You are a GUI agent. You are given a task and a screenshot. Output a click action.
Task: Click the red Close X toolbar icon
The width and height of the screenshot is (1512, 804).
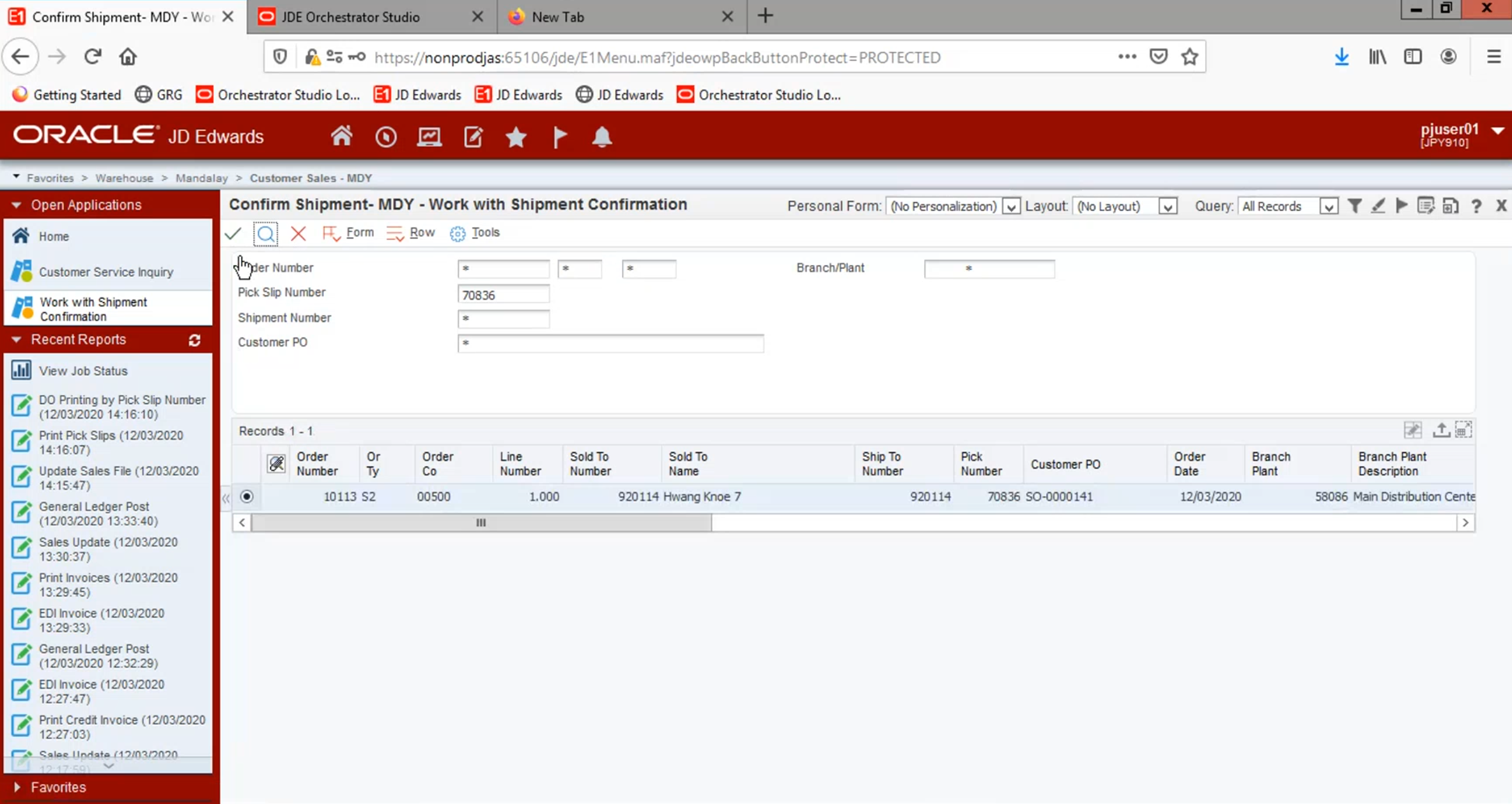[x=298, y=234]
